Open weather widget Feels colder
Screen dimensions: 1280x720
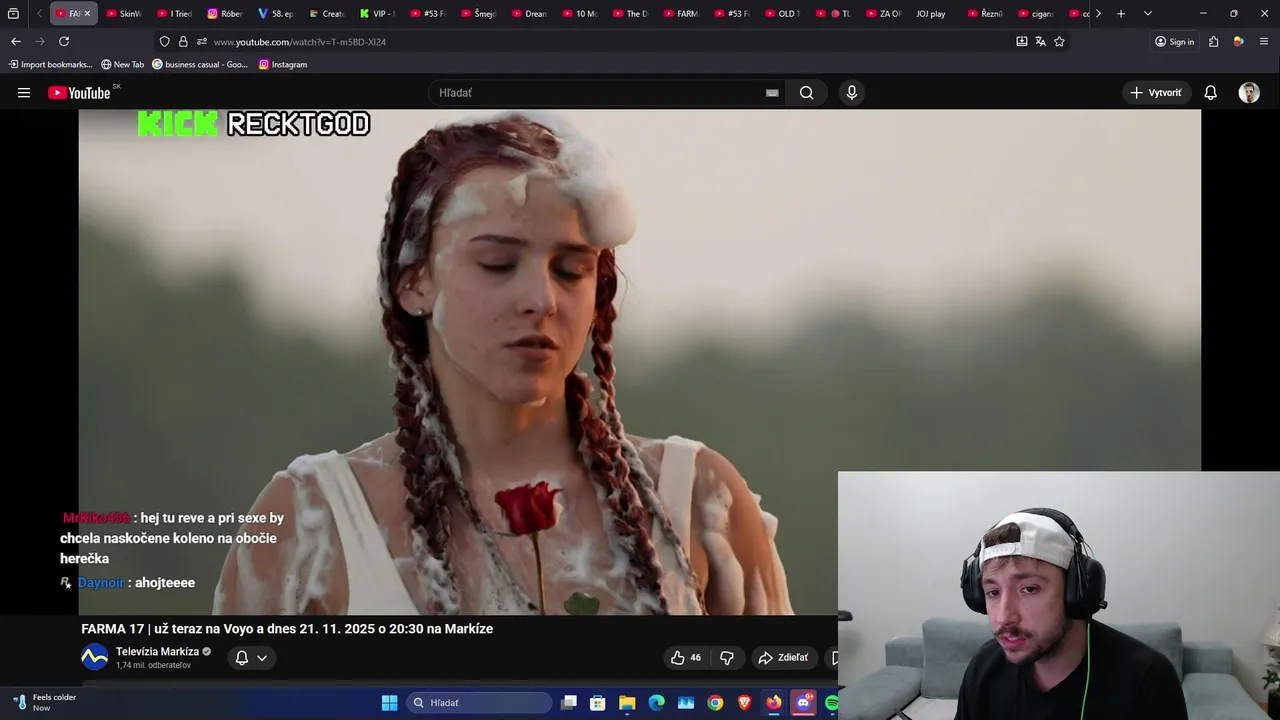point(45,702)
